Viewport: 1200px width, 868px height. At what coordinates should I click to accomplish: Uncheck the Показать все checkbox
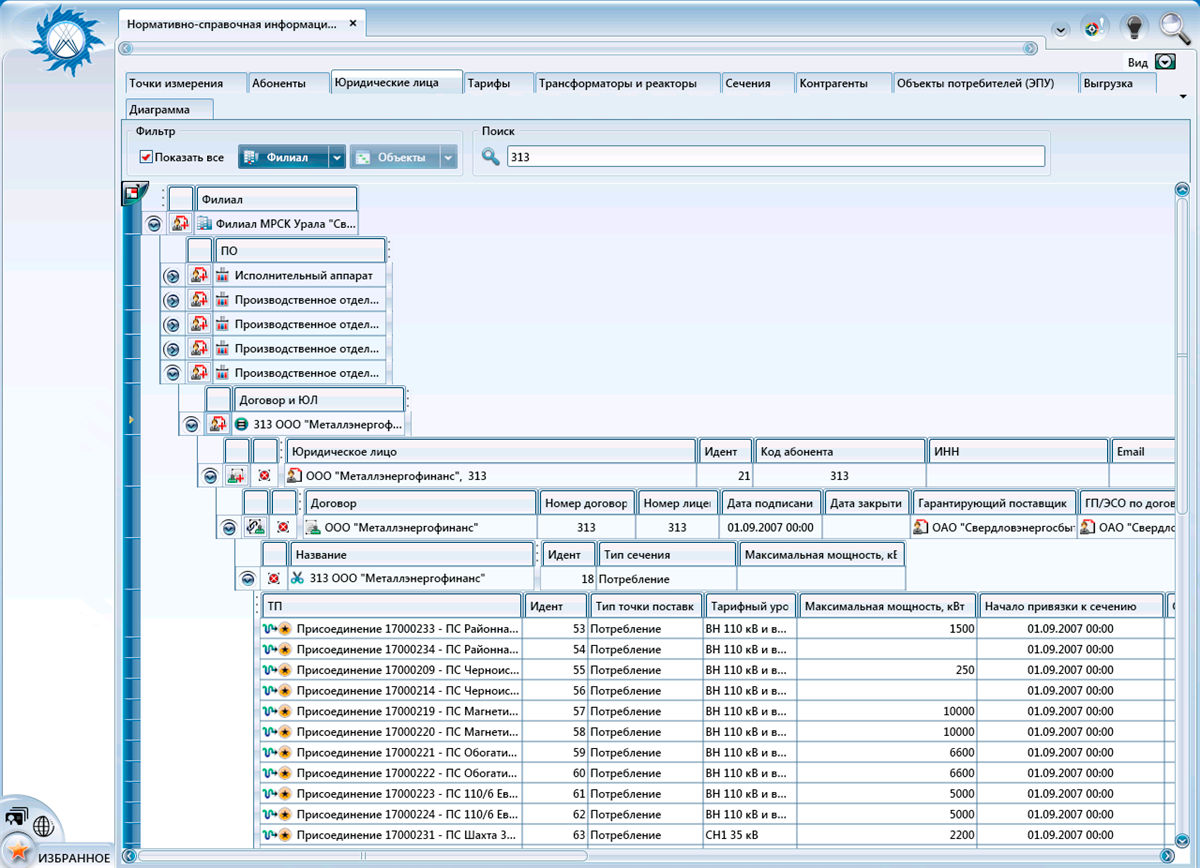[146, 157]
